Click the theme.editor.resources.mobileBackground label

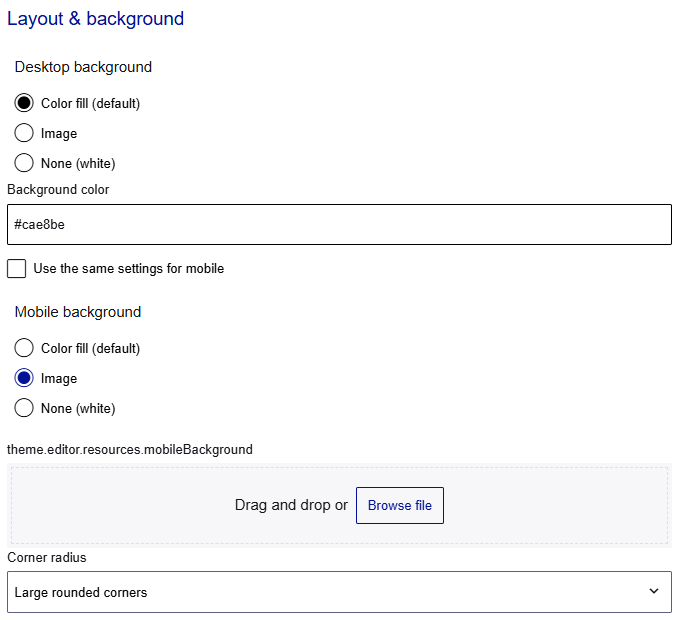pyautogui.click(x=130, y=449)
